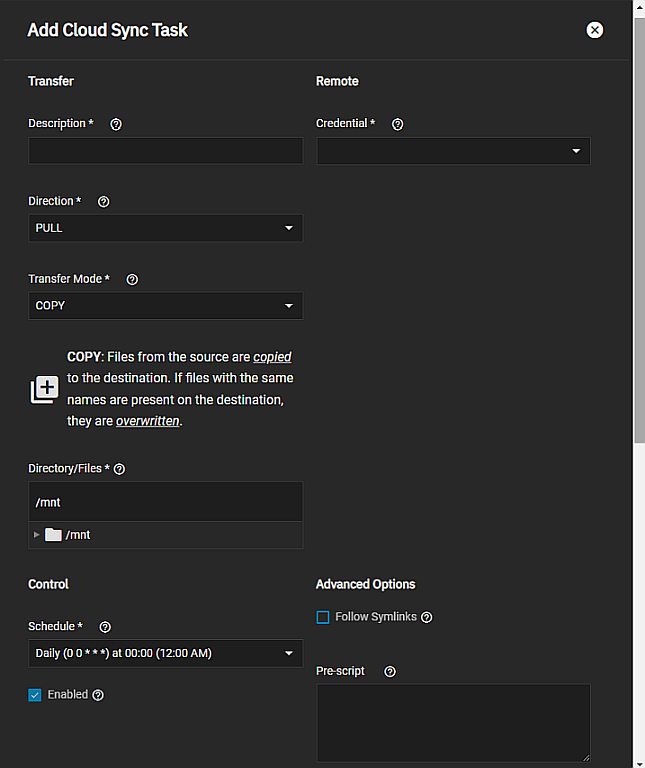Click into the Description text field
The width and height of the screenshot is (645, 768).
point(165,151)
